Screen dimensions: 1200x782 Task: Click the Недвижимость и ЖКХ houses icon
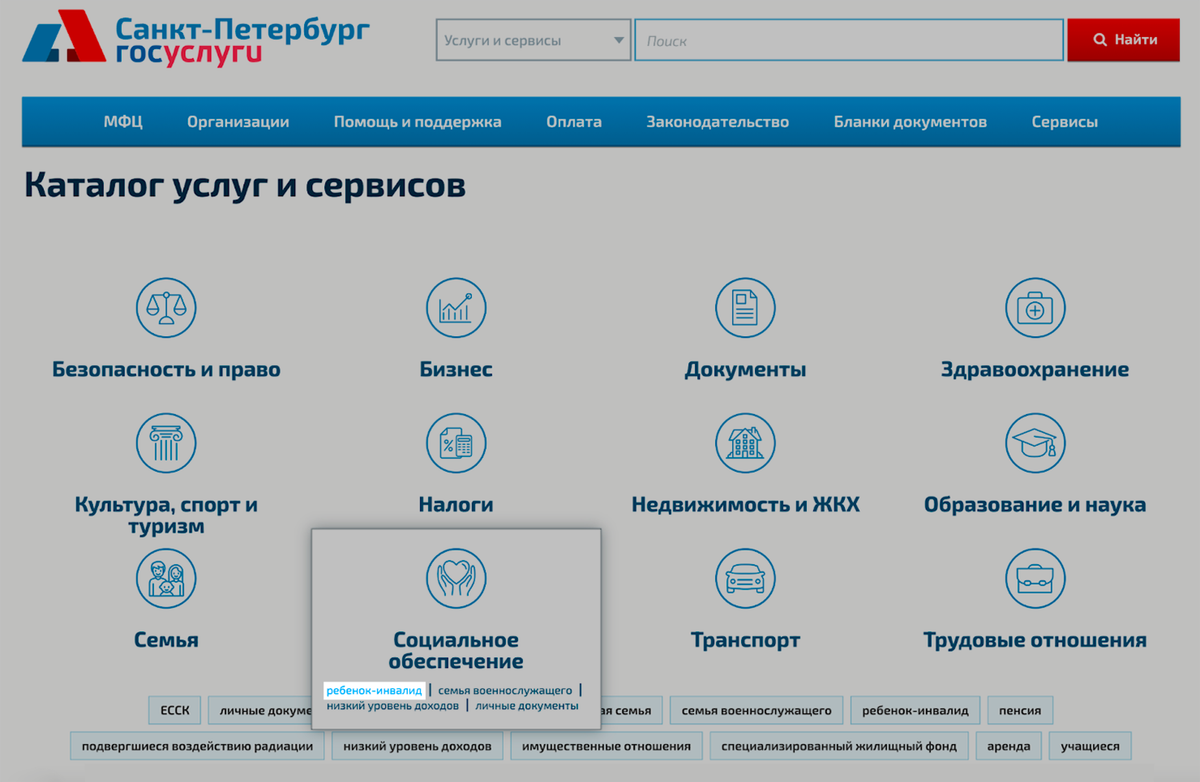[x=745, y=443]
